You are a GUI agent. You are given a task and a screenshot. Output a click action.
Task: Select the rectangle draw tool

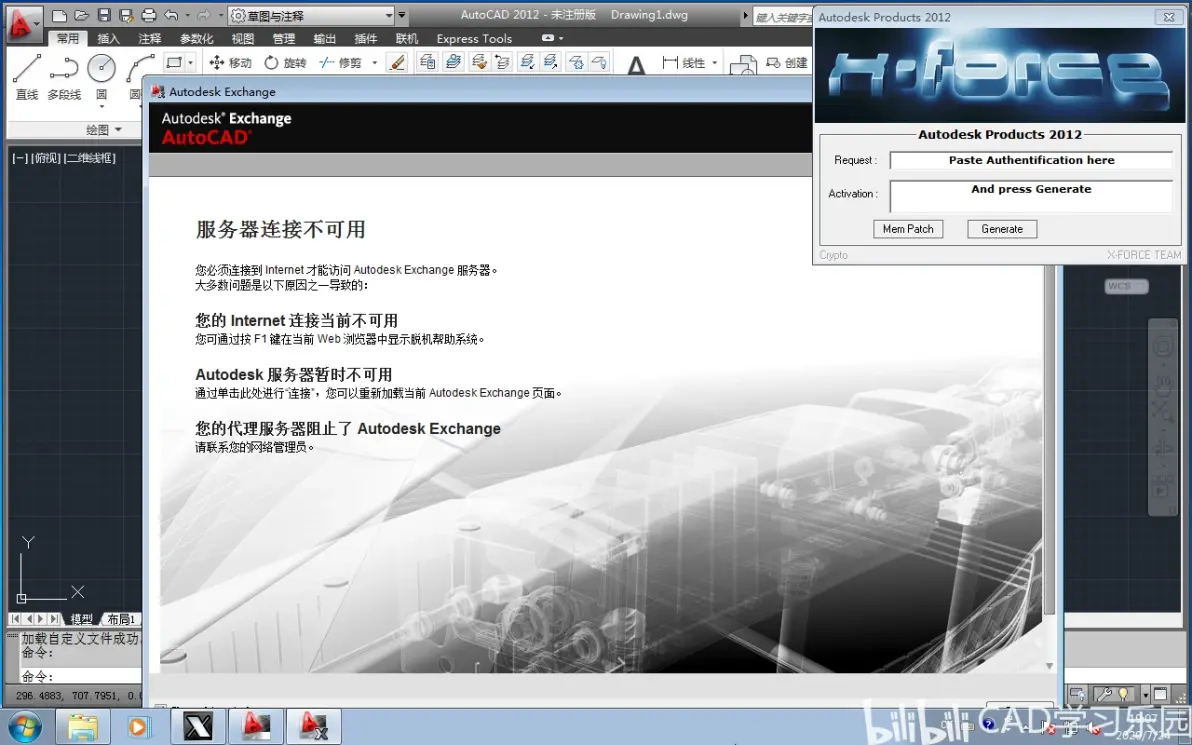[x=174, y=62]
